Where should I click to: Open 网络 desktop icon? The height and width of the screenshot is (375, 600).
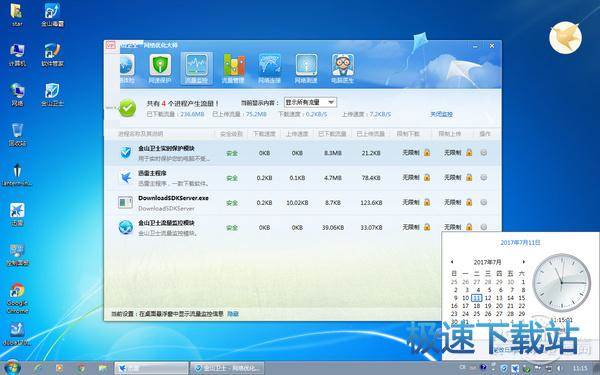(17, 95)
